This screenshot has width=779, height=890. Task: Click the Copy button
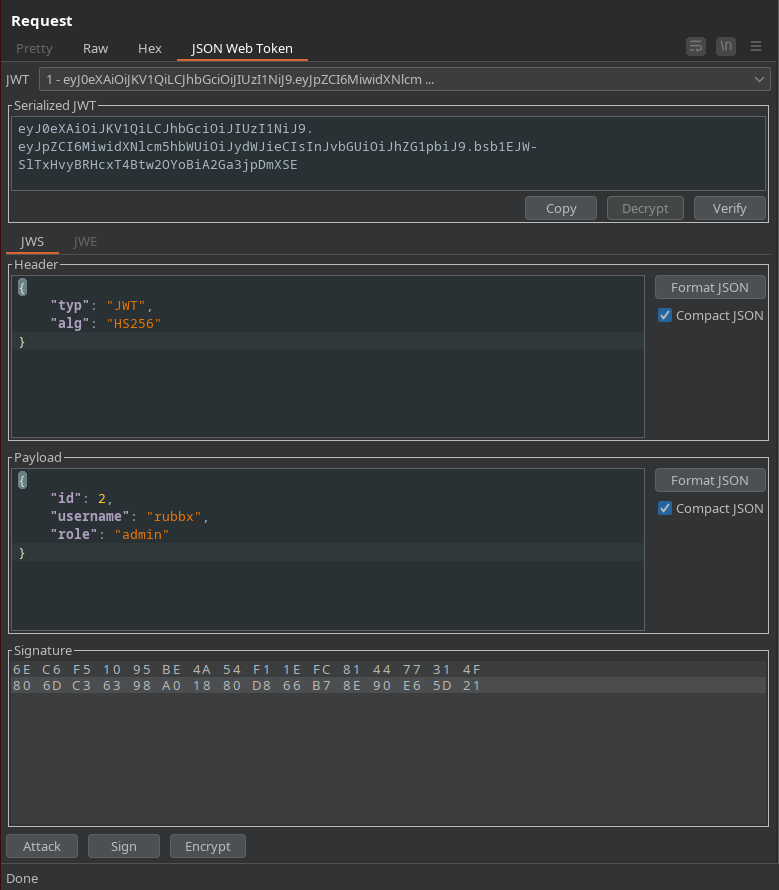click(561, 208)
